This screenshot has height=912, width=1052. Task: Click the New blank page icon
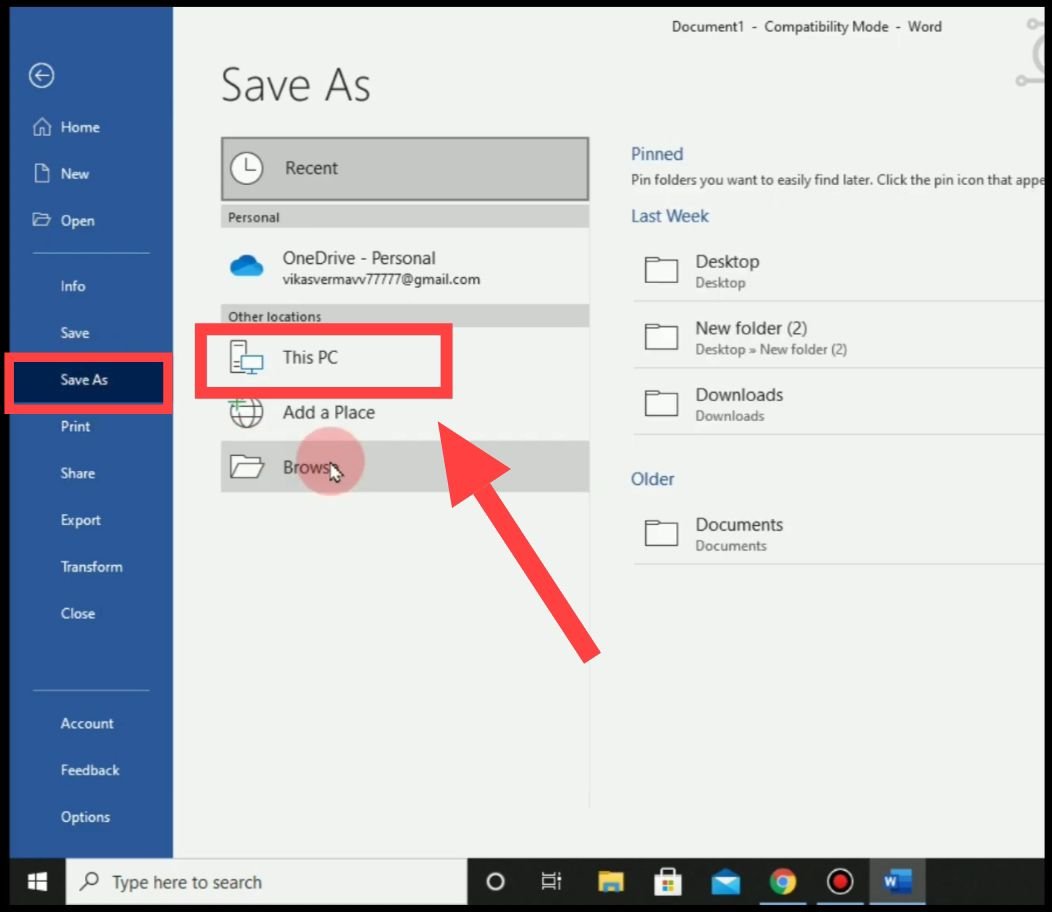(x=42, y=173)
